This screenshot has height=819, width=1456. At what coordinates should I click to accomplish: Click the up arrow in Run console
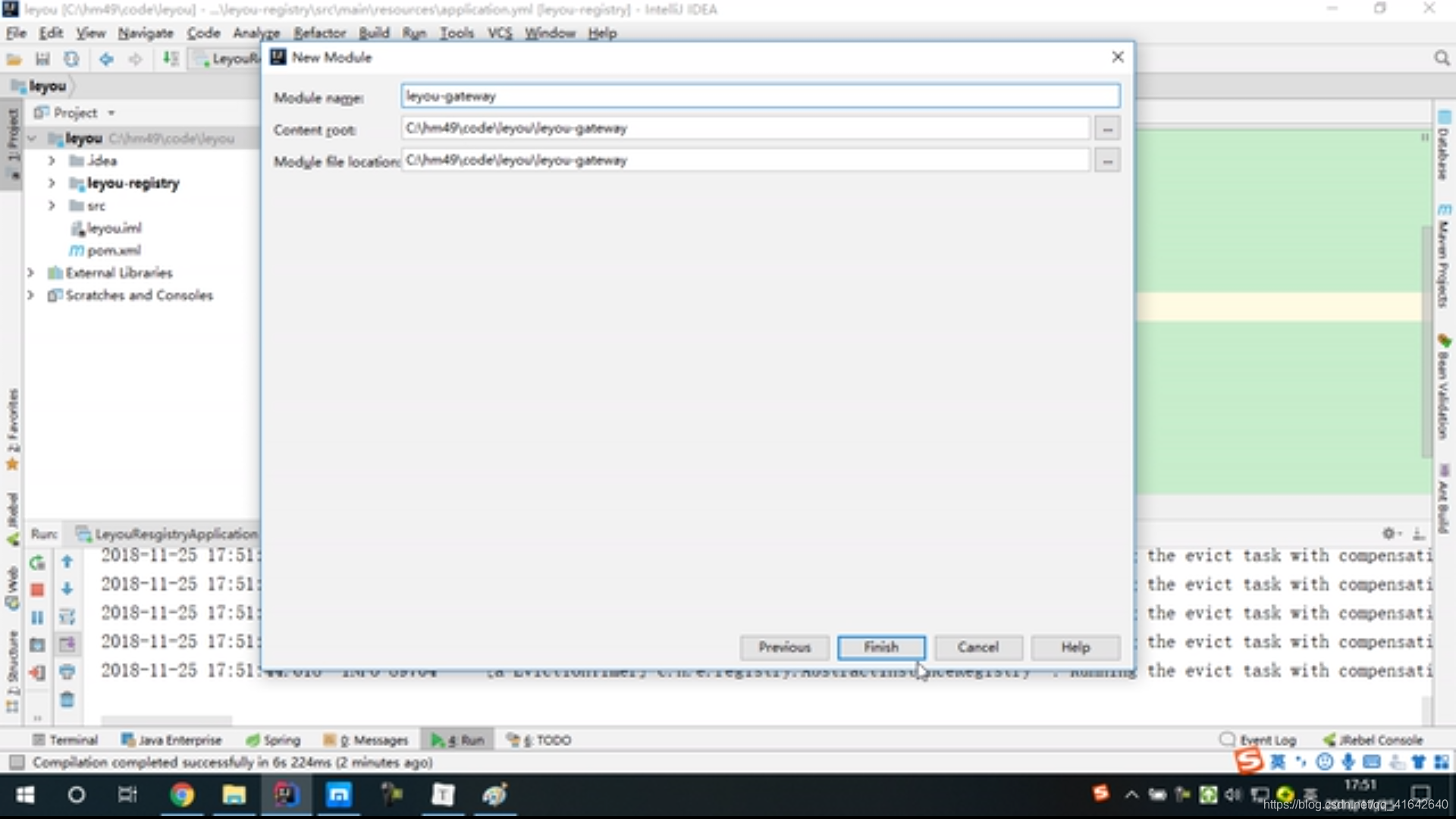(x=67, y=562)
